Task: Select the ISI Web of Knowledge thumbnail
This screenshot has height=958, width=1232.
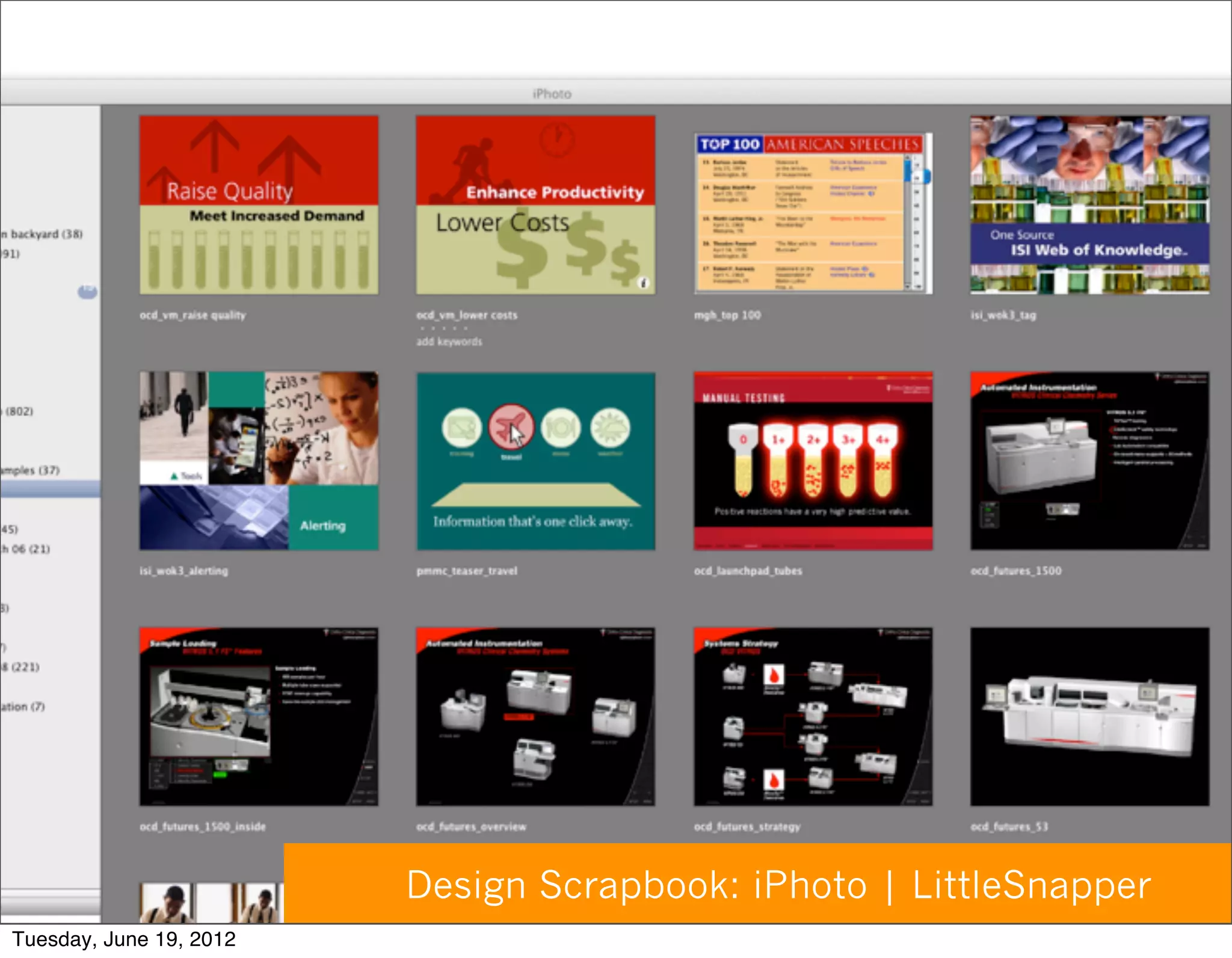Action: [1089, 205]
